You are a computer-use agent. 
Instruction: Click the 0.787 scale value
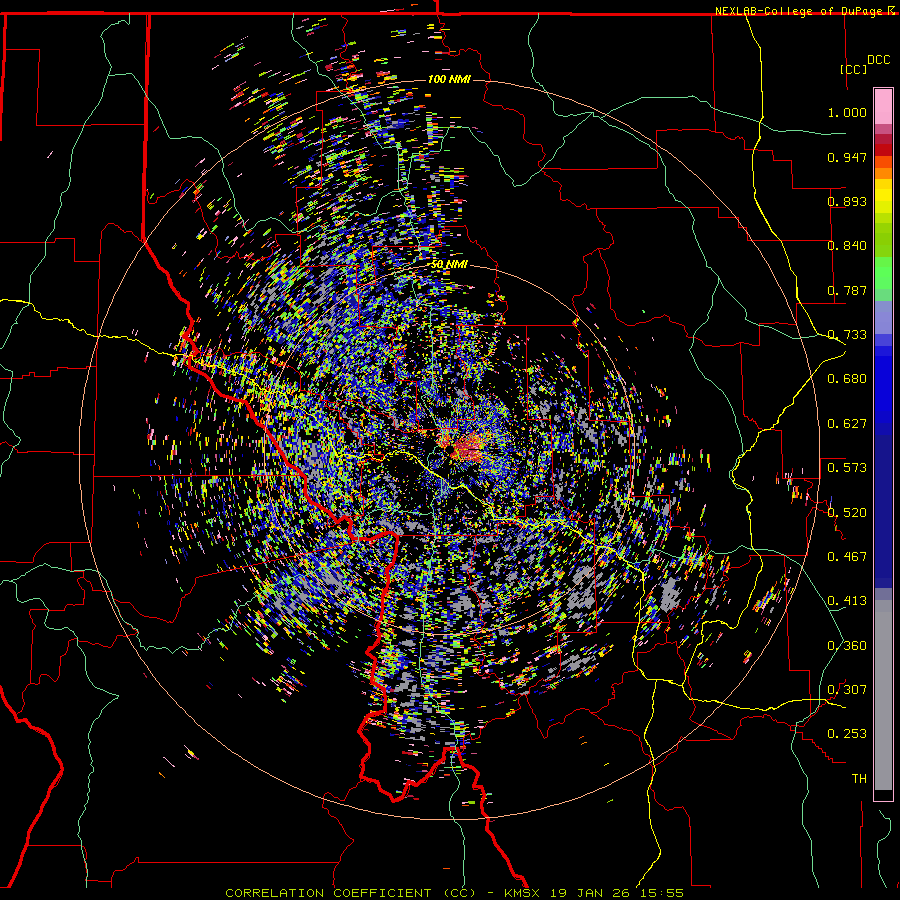tap(847, 290)
